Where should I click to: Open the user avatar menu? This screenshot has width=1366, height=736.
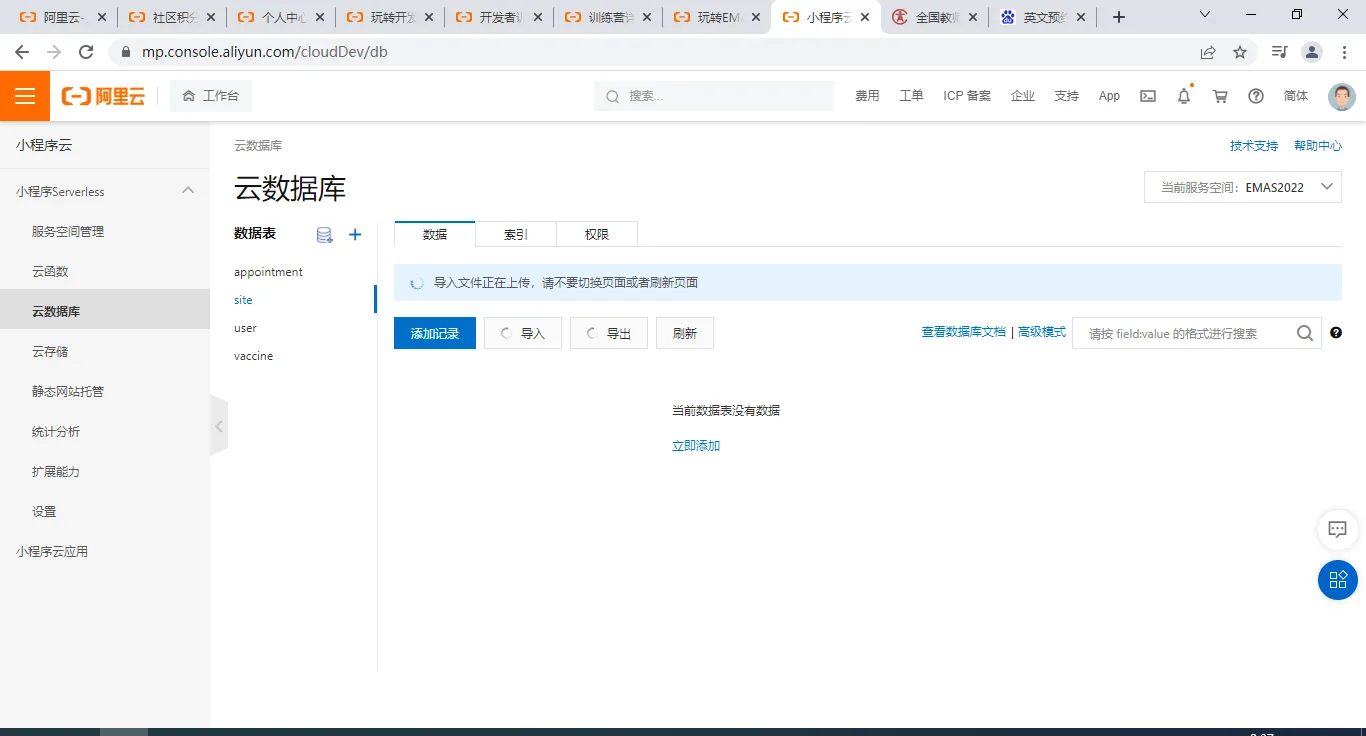point(1342,96)
